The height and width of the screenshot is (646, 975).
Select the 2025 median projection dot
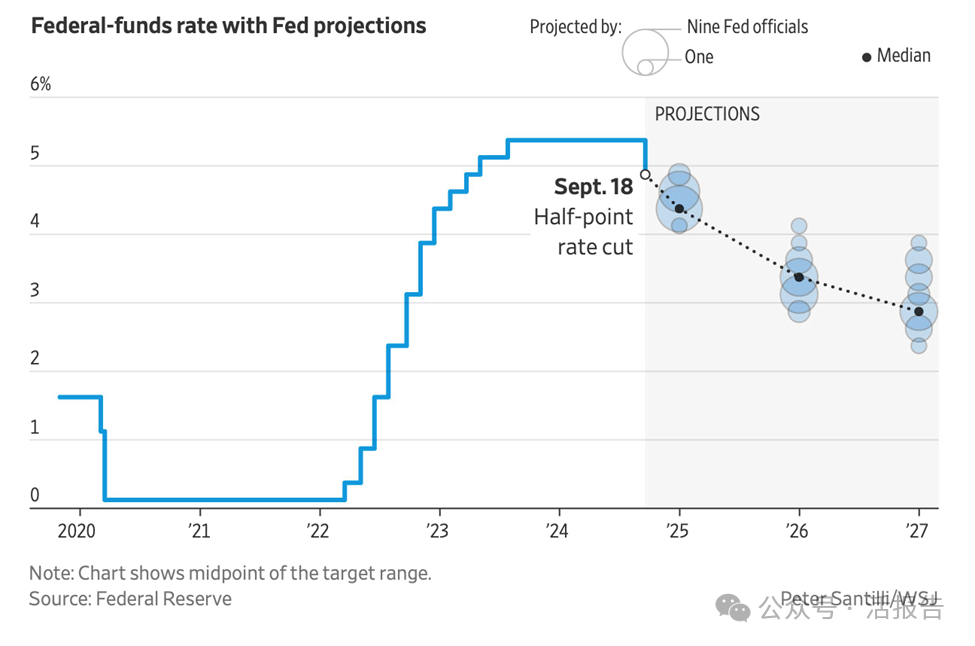(679, 209)
